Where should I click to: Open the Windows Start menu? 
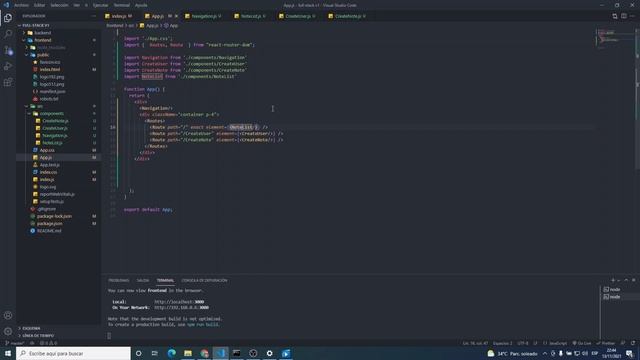click(x=8, y=353)
